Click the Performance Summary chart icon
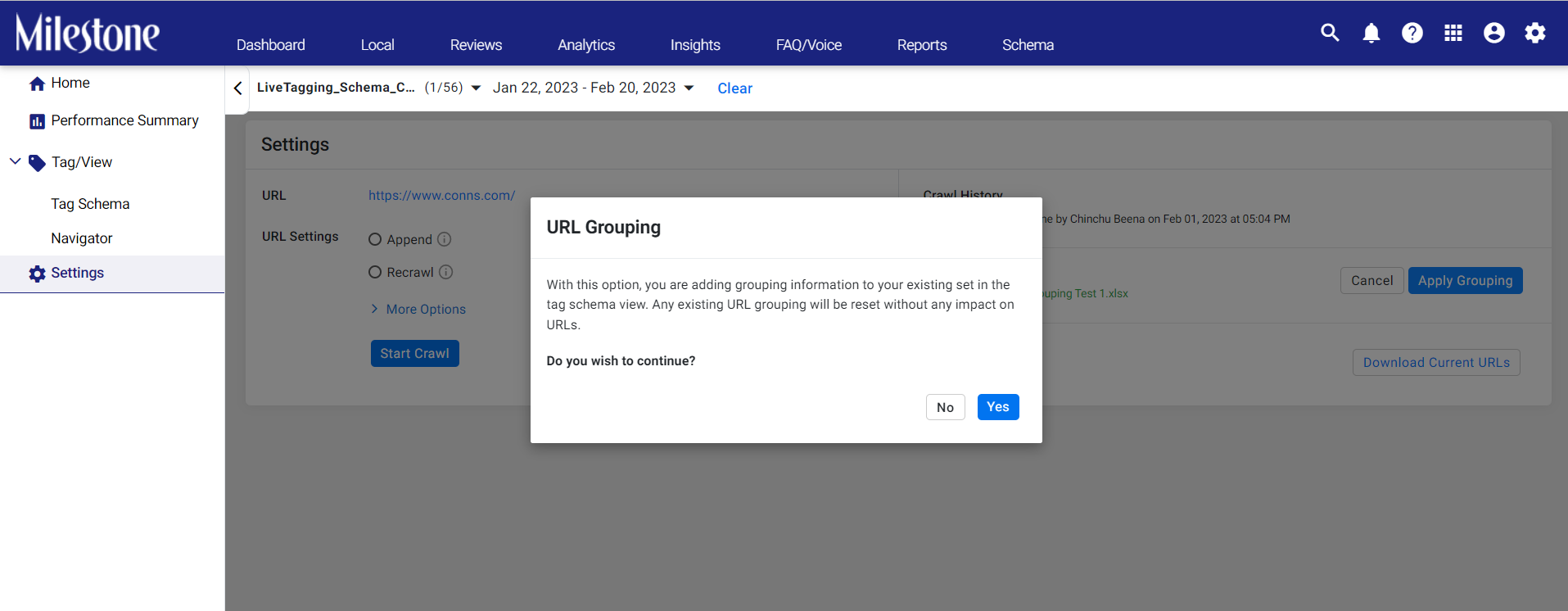This screenshot has width=1568, height=611. click(37, 121)
